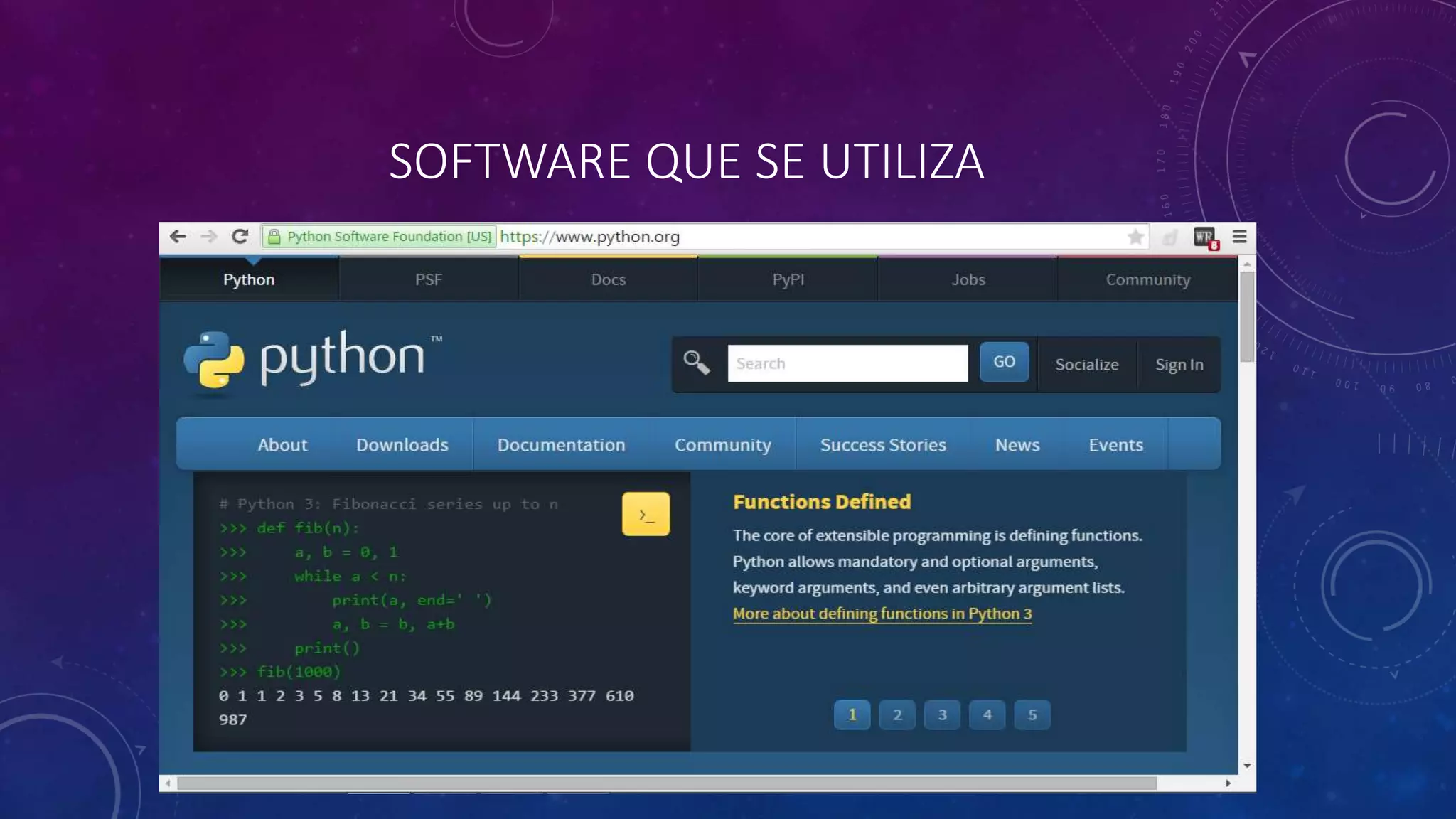The width and height of the screenshot is (1456, 819).
Task: Open the Events menu item
Action: click(1115, 445)
